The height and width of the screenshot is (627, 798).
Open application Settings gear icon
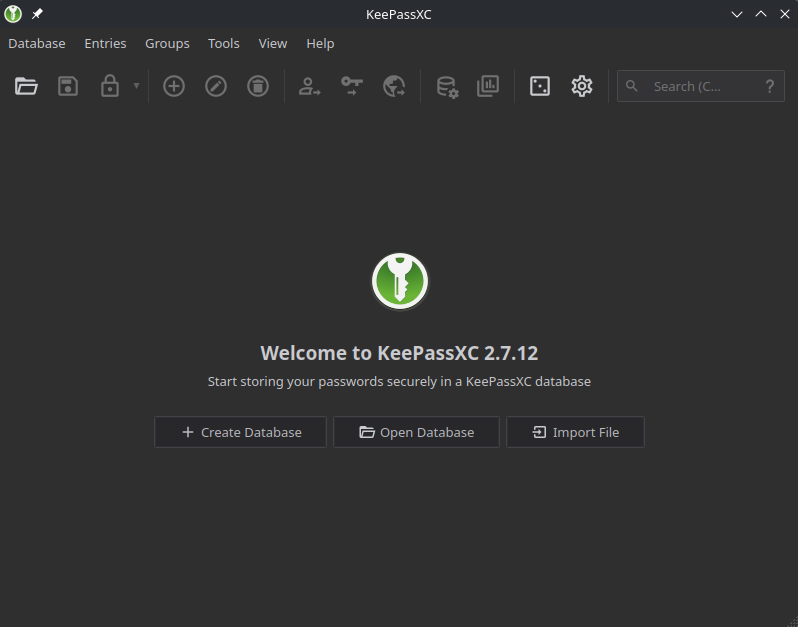[582, 86]
